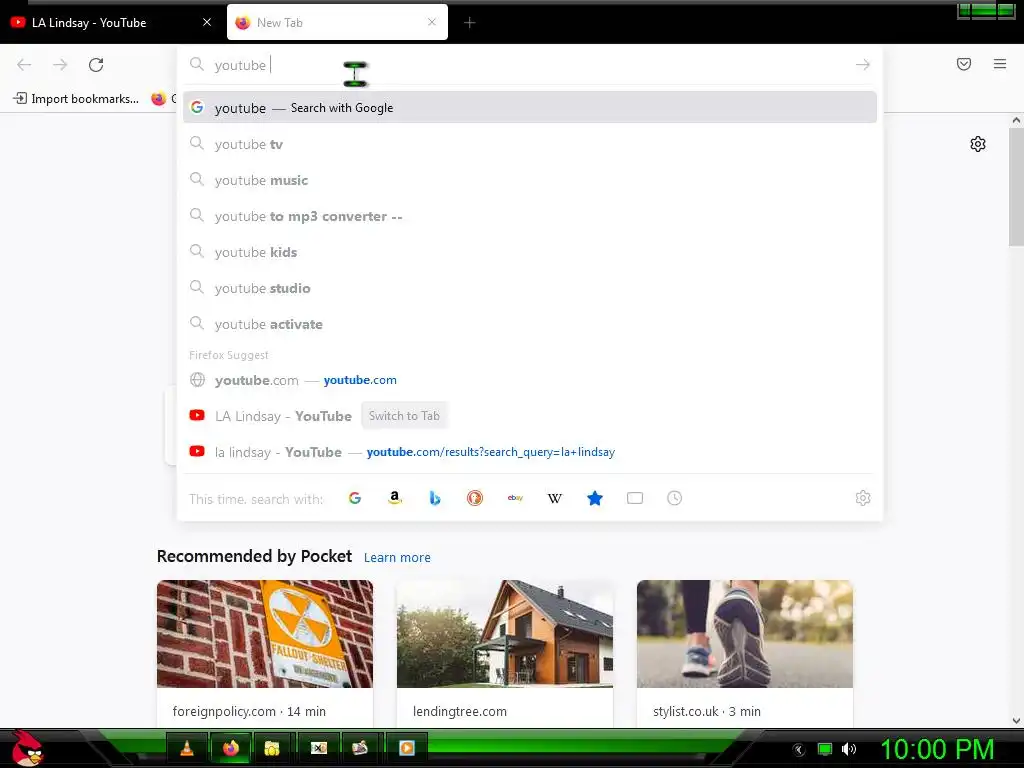Select 'youtube studio' suggestion
The image size is (1024, 768).
(530, 288)
